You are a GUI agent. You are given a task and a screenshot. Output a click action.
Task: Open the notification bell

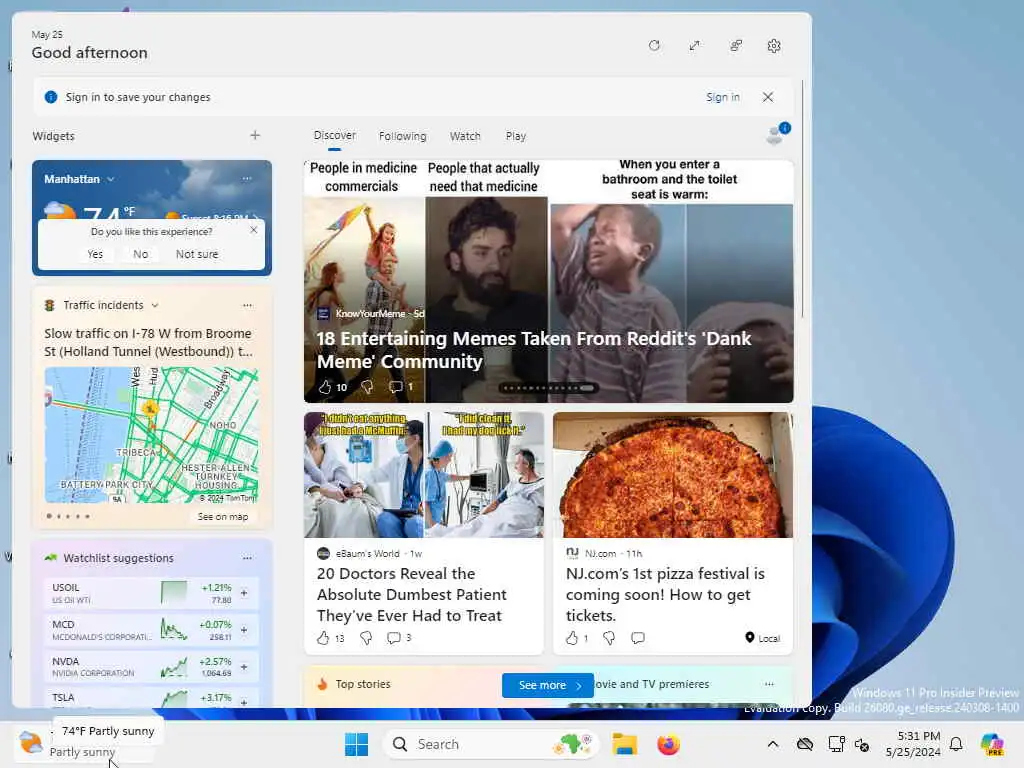coord(956,744)
